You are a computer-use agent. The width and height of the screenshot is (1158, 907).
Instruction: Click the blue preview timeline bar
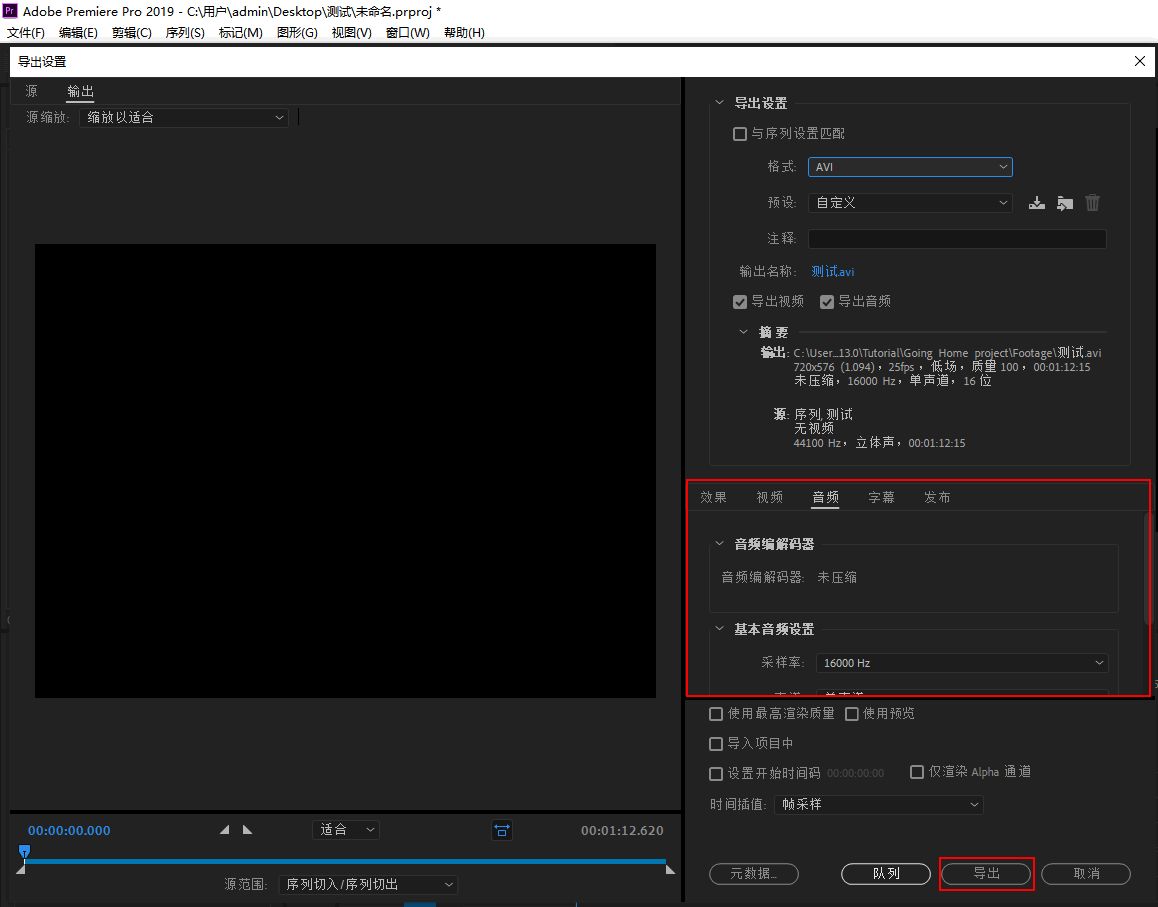coord(345,861)
